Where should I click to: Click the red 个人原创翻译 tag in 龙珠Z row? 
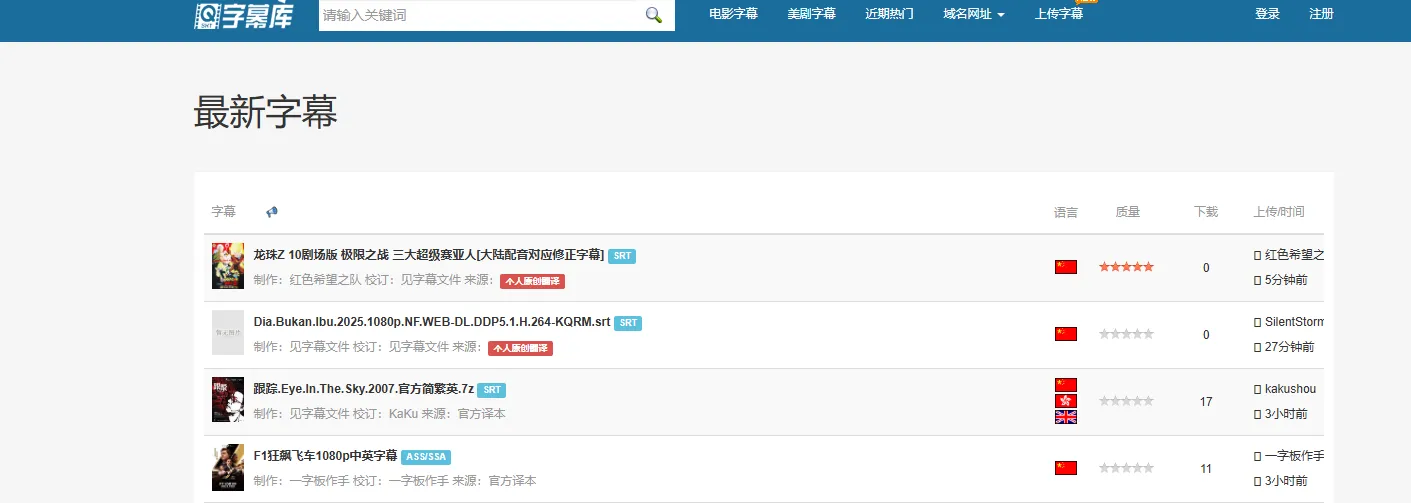pos(532,282)
